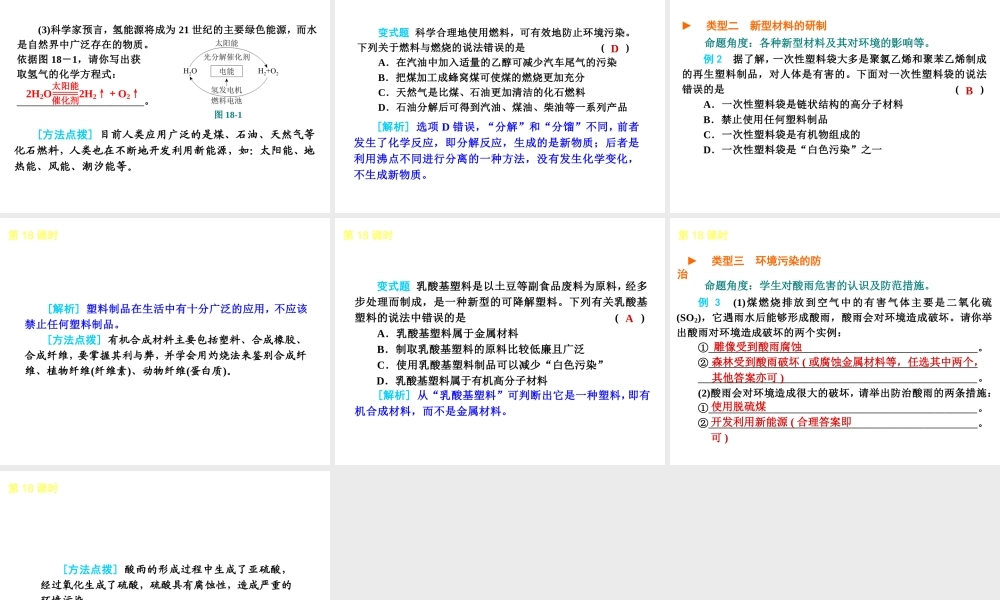The width and height of the screenshot is (1000, 600).
Task: Click the 图18-1 caption under the diagram
Action: 228,115
